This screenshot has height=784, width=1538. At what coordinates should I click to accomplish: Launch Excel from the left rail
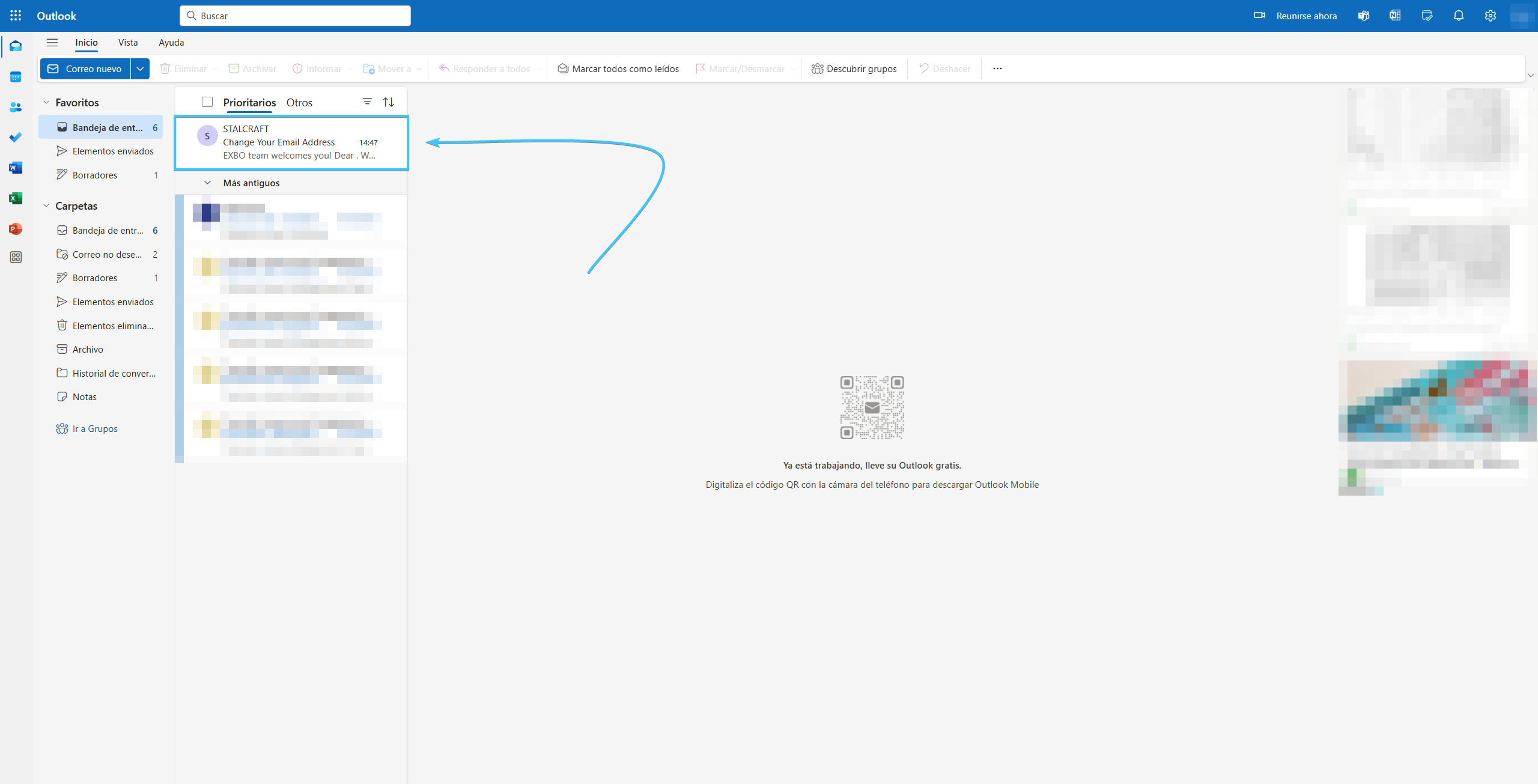click(x=16, y=198)
